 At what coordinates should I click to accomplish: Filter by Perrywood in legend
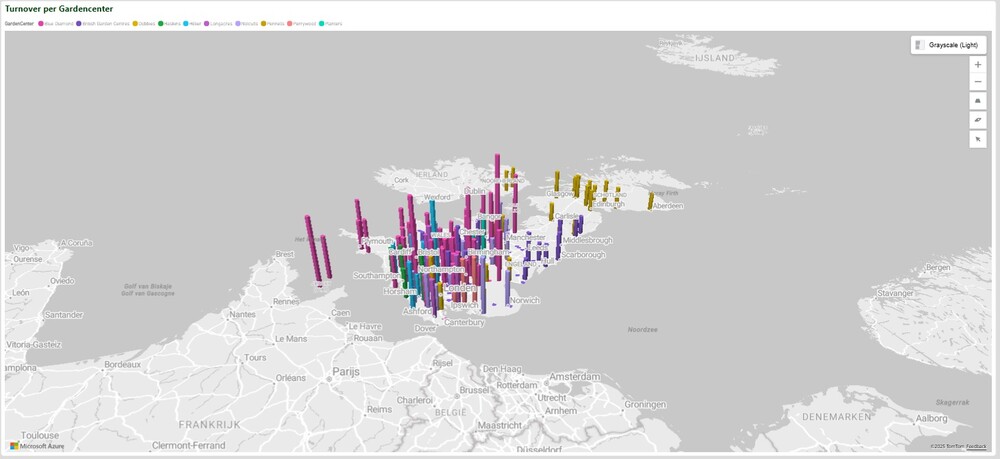pos(303,23)
